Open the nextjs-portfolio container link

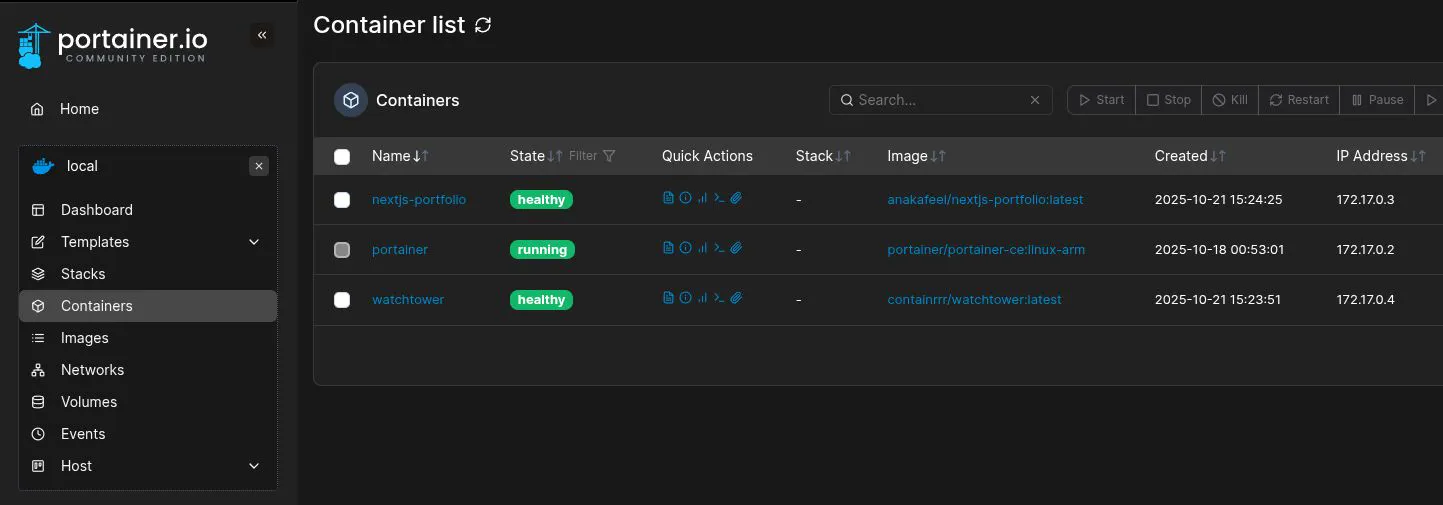coord(419,200)
